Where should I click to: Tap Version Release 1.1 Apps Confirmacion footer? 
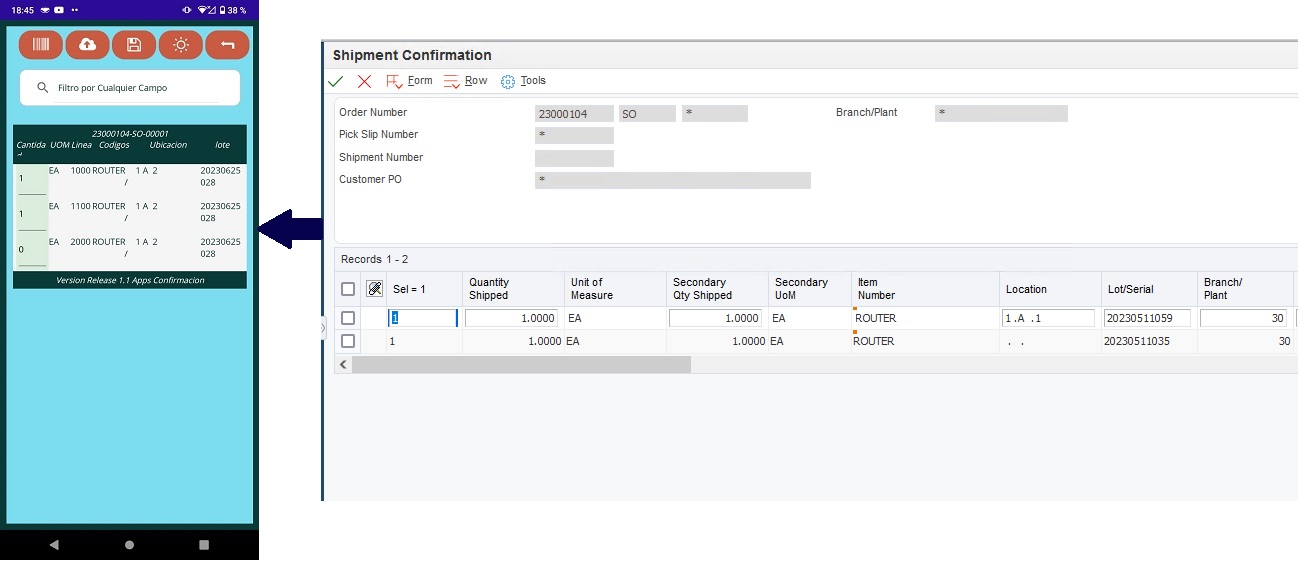pyautogui.click(x=130, y=280)
